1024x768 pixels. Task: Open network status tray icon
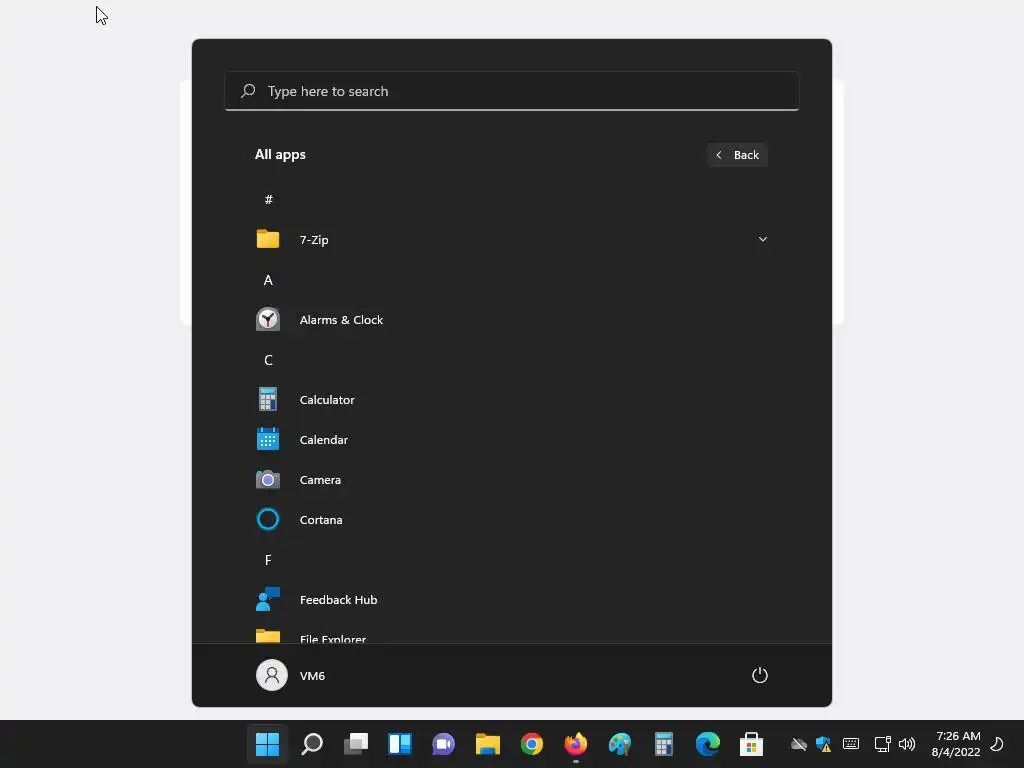(x=882, y=744)
